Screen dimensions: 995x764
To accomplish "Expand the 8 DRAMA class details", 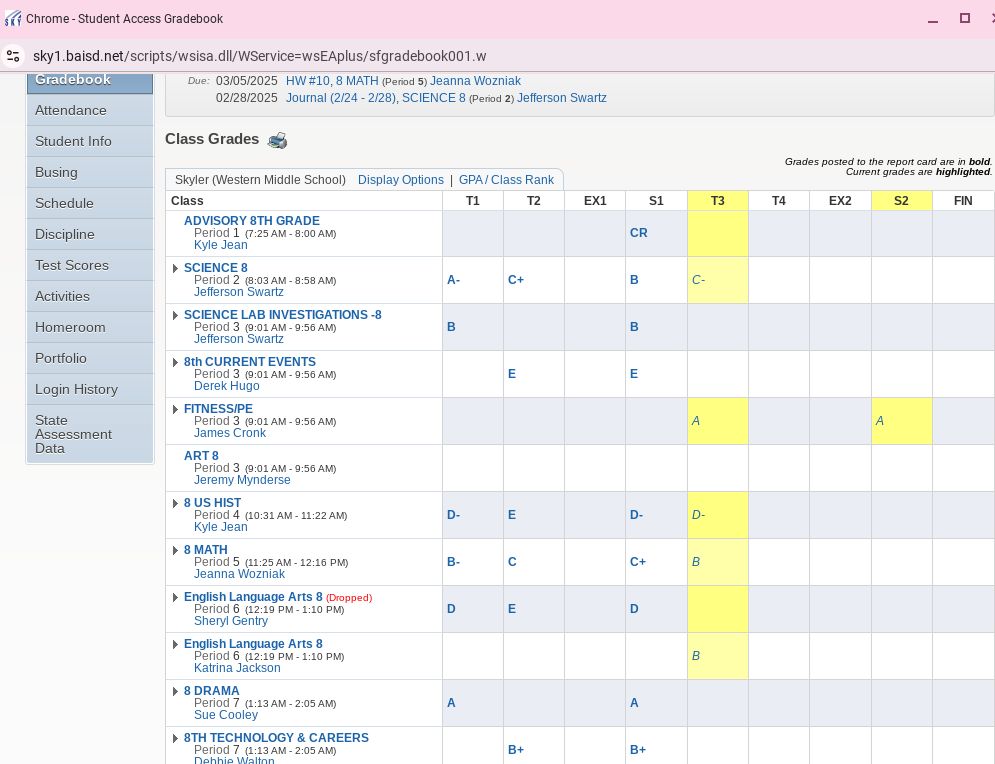I will (175, 691).
